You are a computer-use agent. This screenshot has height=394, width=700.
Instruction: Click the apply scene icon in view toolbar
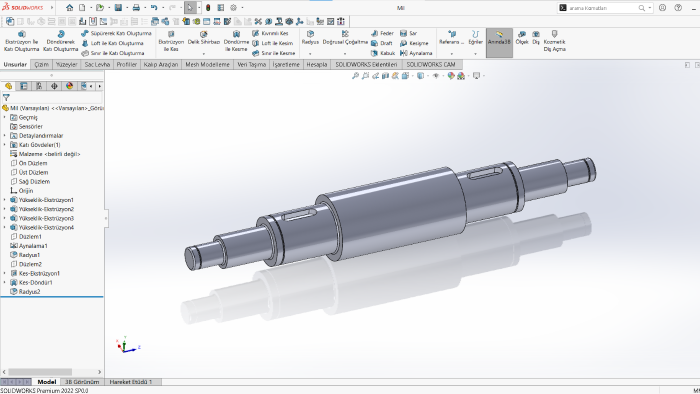click(x=461, y=76)
